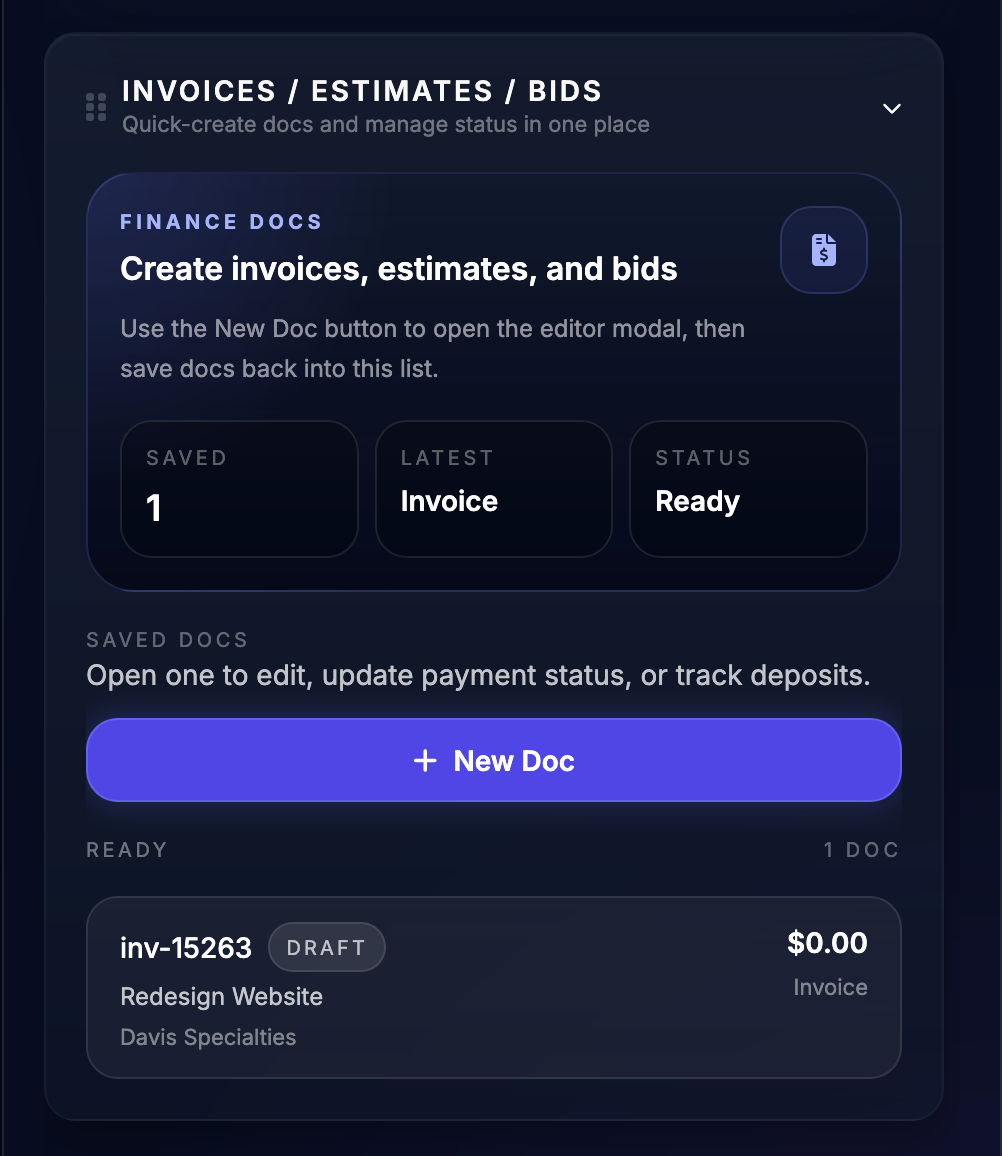This screenshot has height=1156, width=1002.
Task: Click the 1 DOC counter text
Action: (x=861, y=849)
